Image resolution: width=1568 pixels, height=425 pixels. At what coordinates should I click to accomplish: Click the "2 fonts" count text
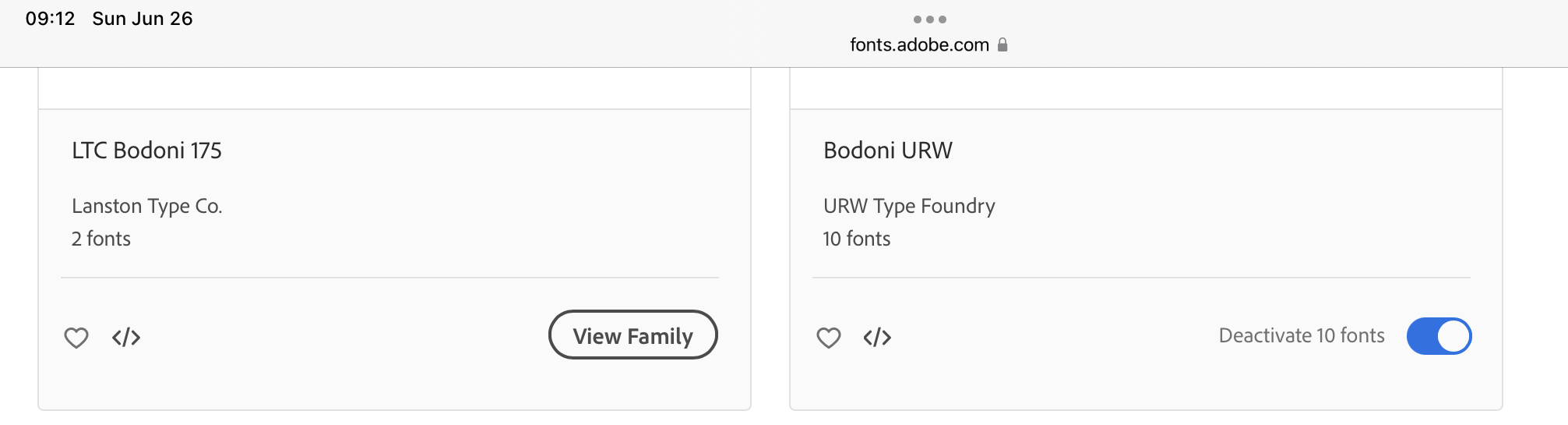(101, 239)
